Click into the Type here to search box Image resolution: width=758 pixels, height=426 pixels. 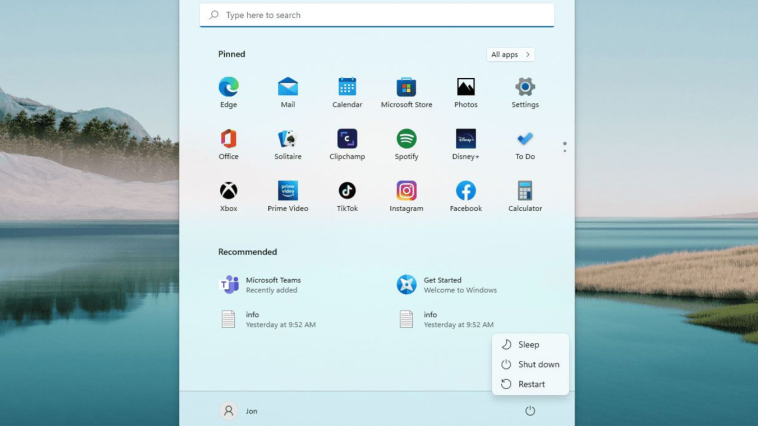[377, 15]
